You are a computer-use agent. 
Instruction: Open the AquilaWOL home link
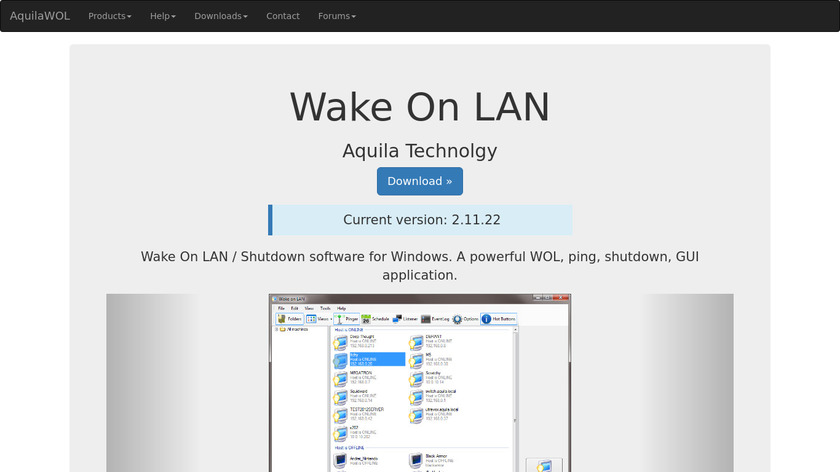tap(40, 16)
